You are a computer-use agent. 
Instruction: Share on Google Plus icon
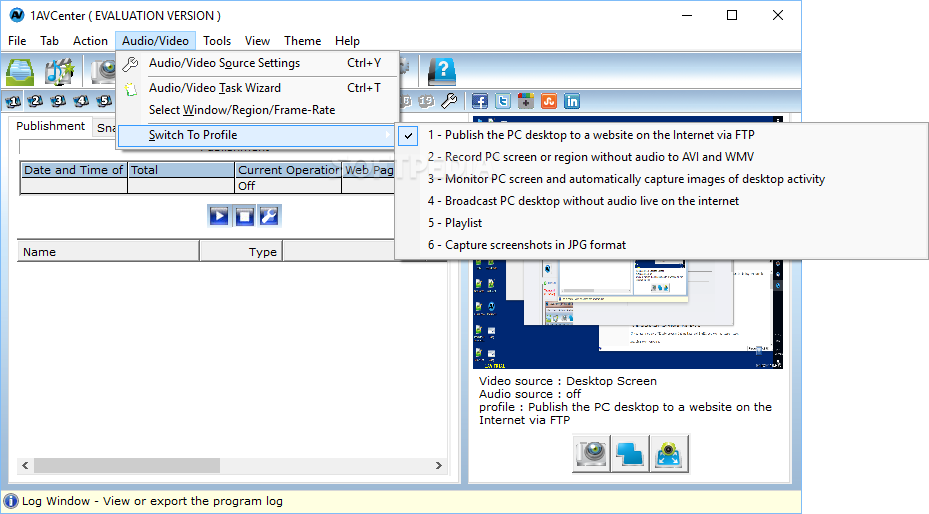[526, 101]
